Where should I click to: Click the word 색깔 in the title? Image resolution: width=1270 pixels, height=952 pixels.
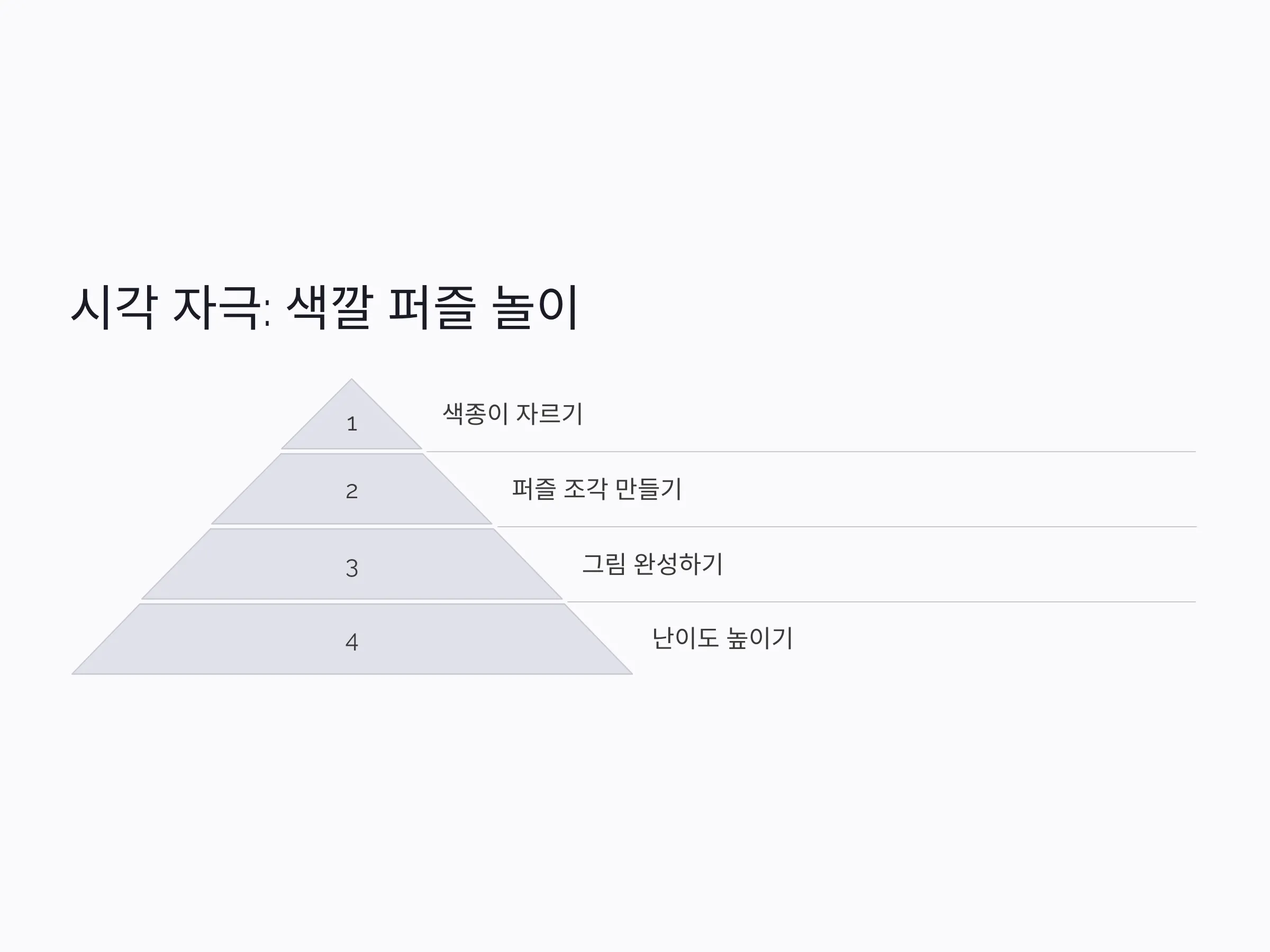330,308
